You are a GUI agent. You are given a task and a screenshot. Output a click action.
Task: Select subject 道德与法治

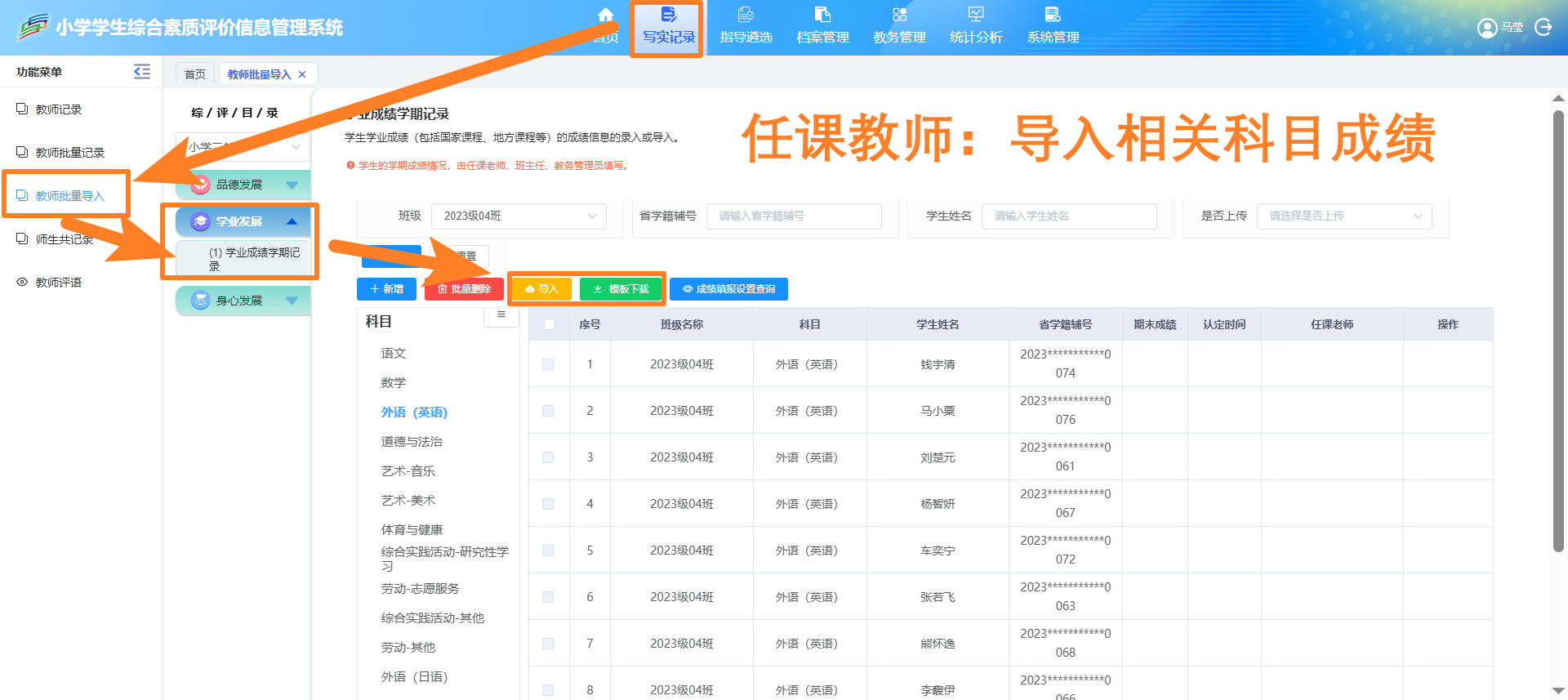(412, 442)
